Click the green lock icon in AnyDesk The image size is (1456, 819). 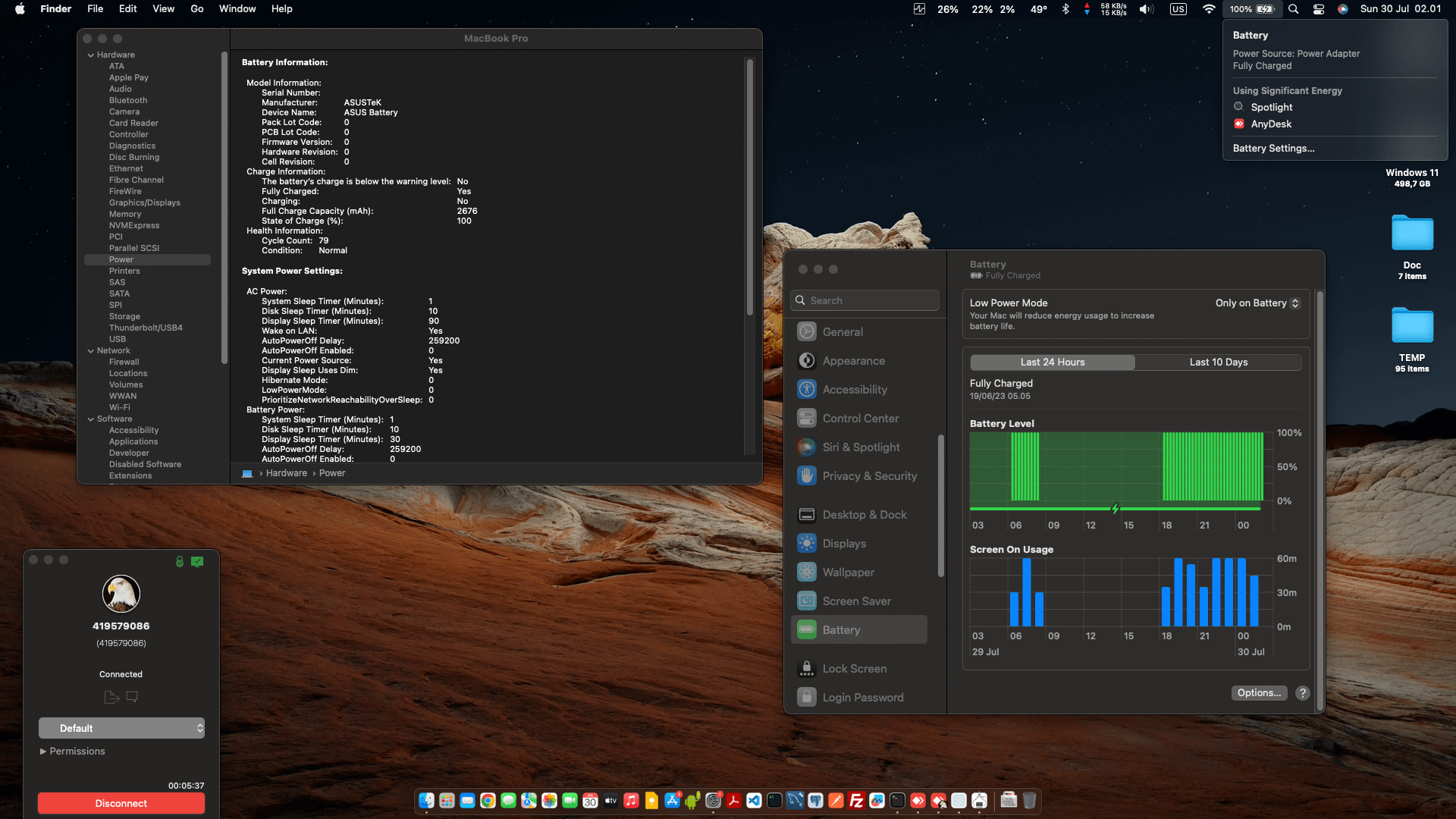click(x=180, y=561)
